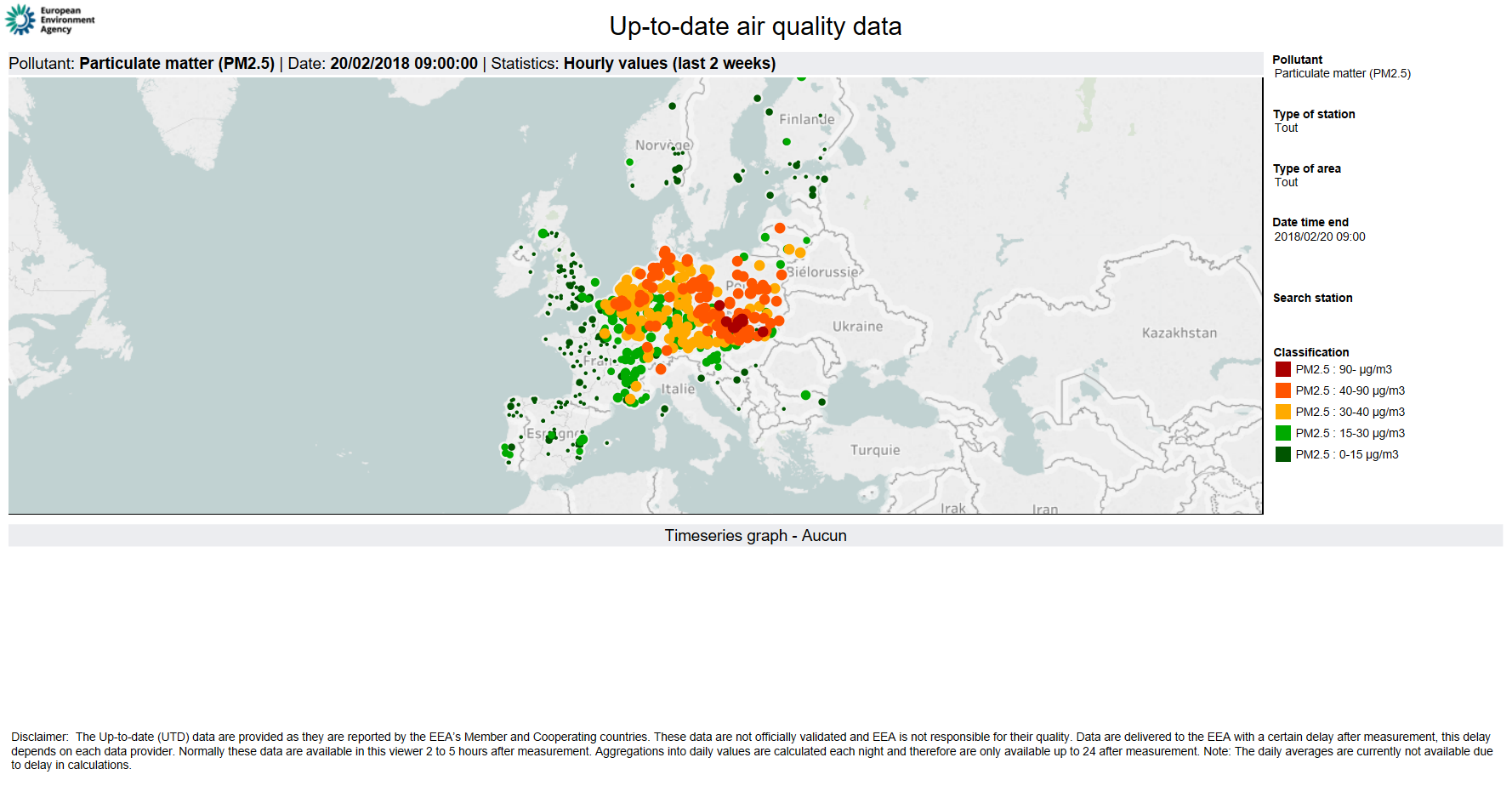Click the European Environment Agency logo
Screen dimensions: 1512x786
pos(50,20)
